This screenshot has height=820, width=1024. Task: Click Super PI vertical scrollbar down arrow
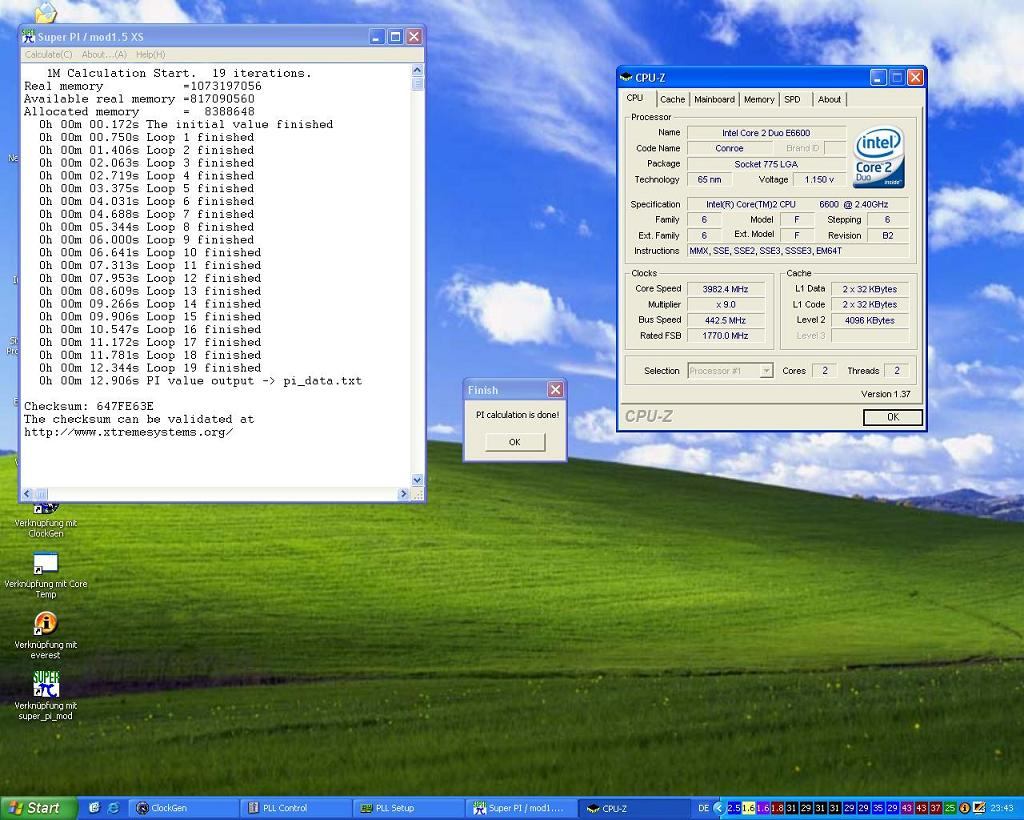[x=417, y=480]
